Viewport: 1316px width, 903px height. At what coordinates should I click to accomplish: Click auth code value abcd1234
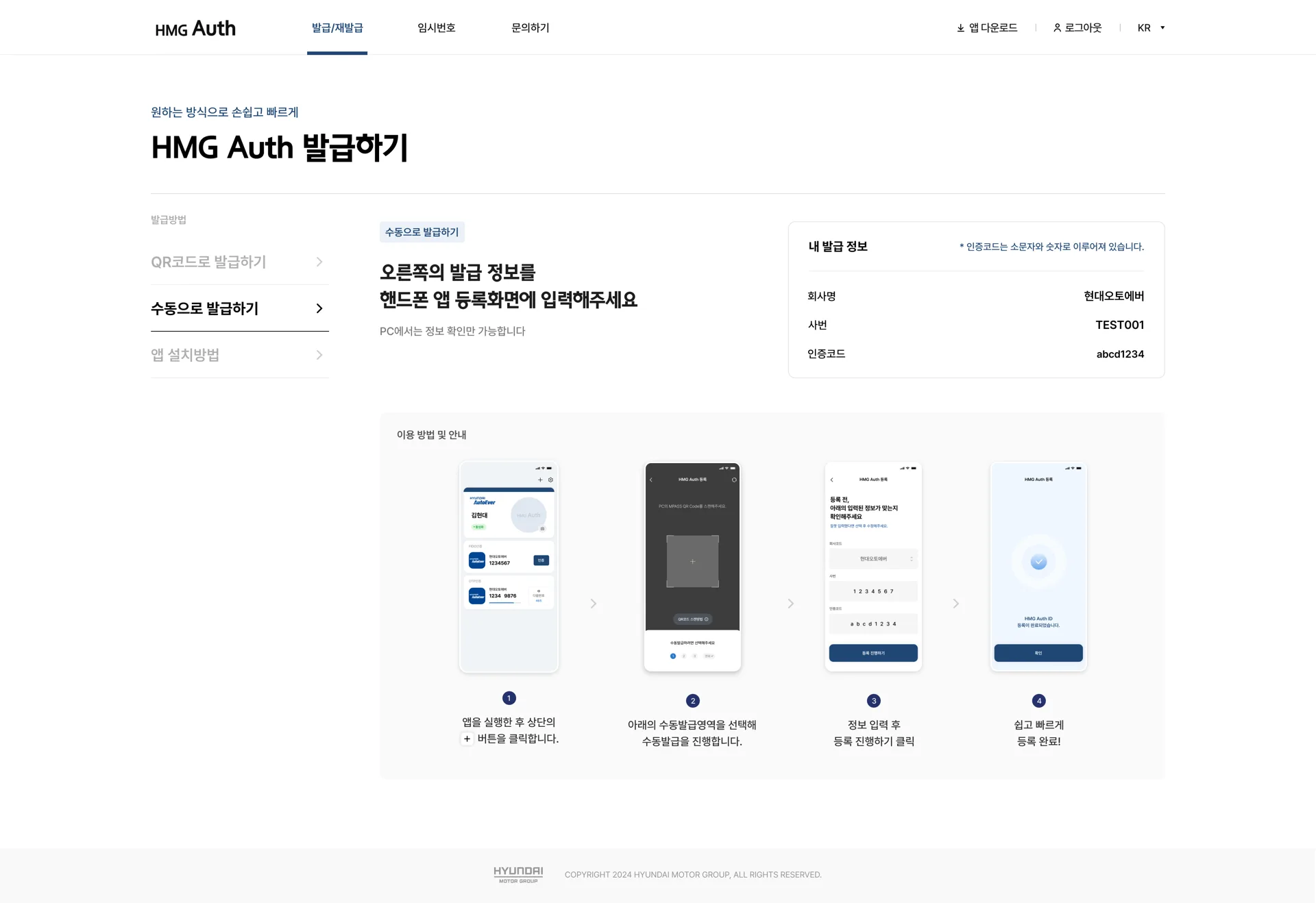[1120, 354]
